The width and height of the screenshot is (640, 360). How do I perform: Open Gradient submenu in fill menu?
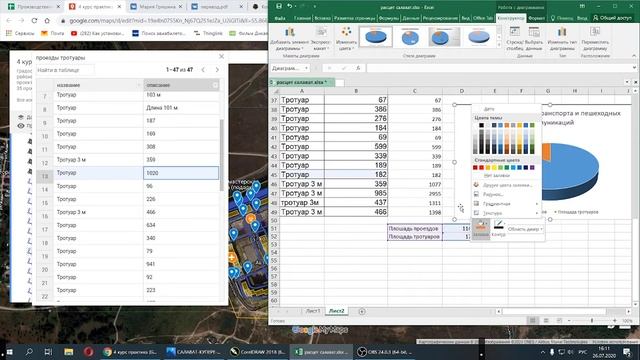[x=506, y=204]
